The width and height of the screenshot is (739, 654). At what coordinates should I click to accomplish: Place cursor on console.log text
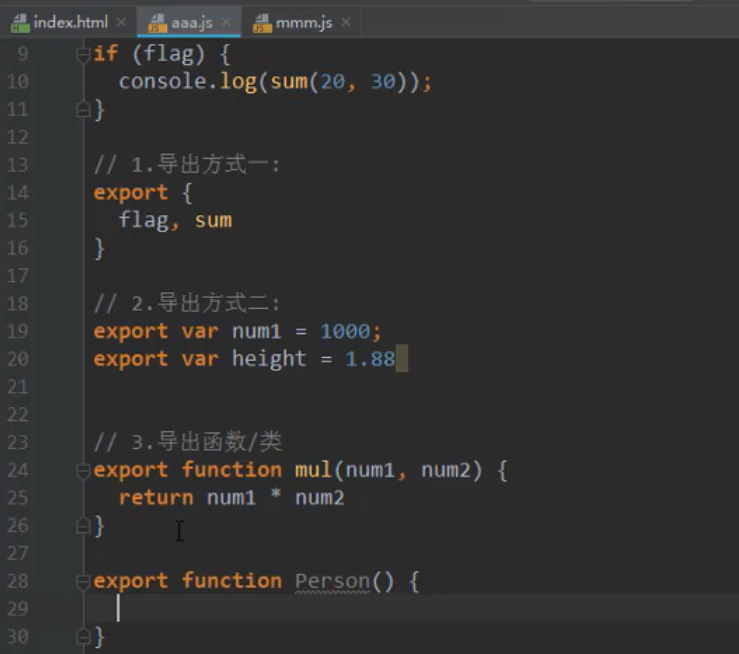pos(188,82)
